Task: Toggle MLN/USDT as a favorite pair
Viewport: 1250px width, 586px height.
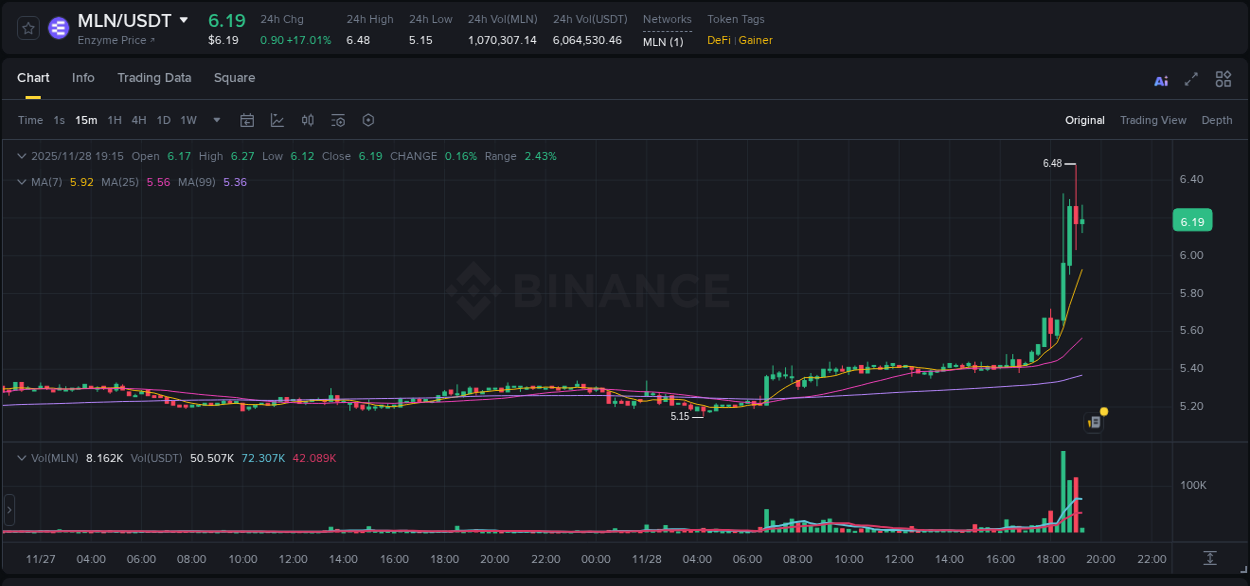Action: click(x=27, y=28)
